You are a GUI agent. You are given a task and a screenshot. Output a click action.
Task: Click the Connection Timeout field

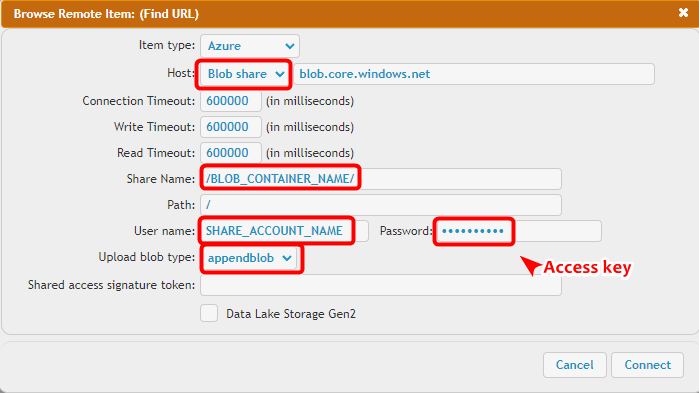click(x=230, y=101)
